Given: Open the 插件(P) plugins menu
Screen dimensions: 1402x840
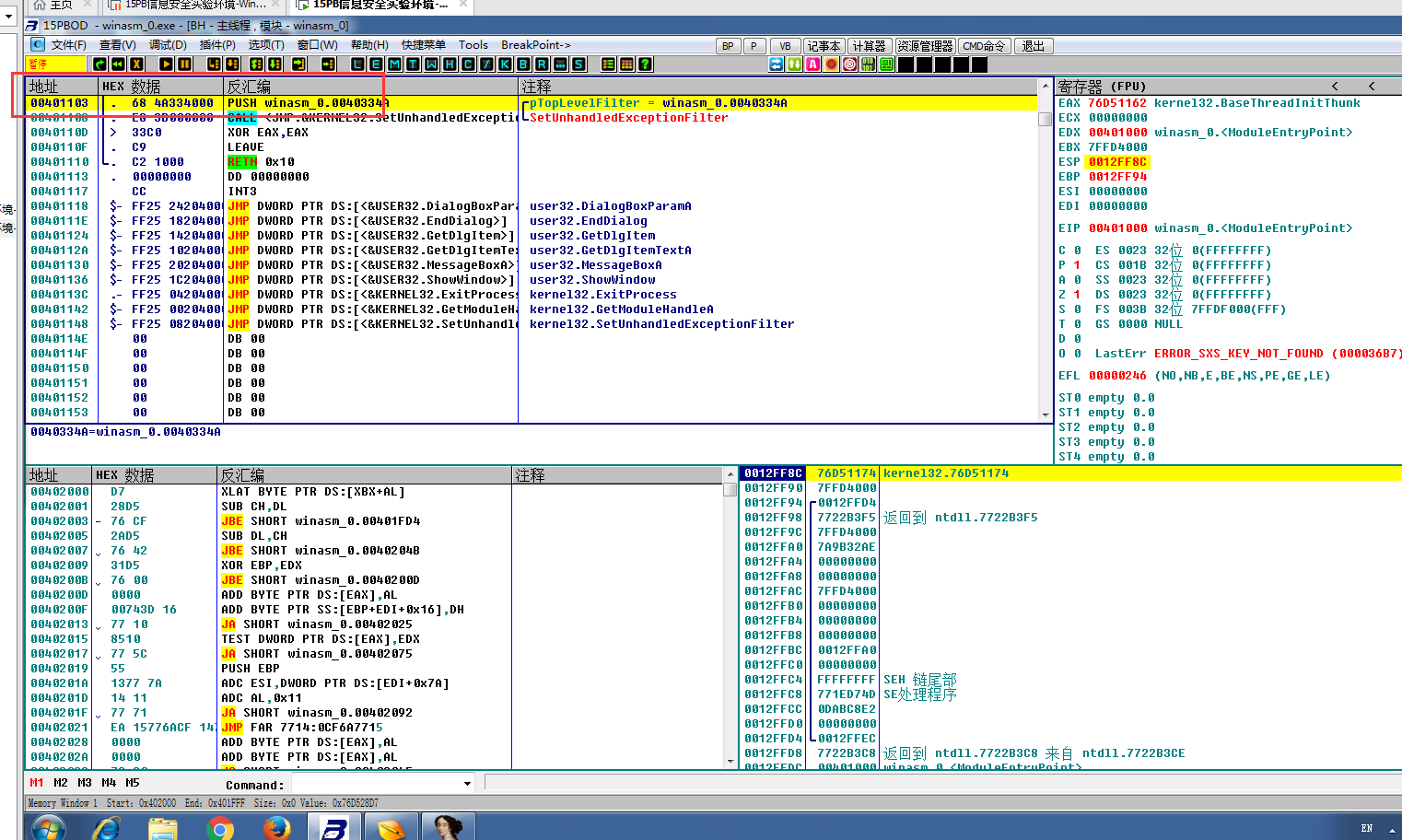Looking at the screenshot, I should click(x=217, y=45).
